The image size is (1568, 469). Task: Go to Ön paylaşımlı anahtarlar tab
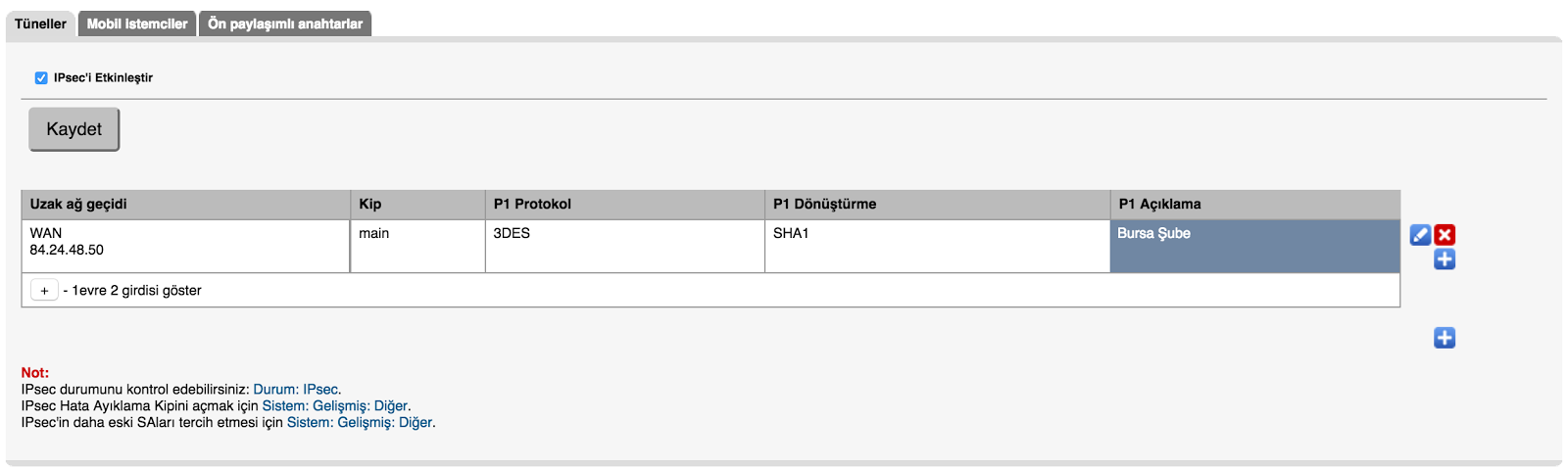click(285, 23)
